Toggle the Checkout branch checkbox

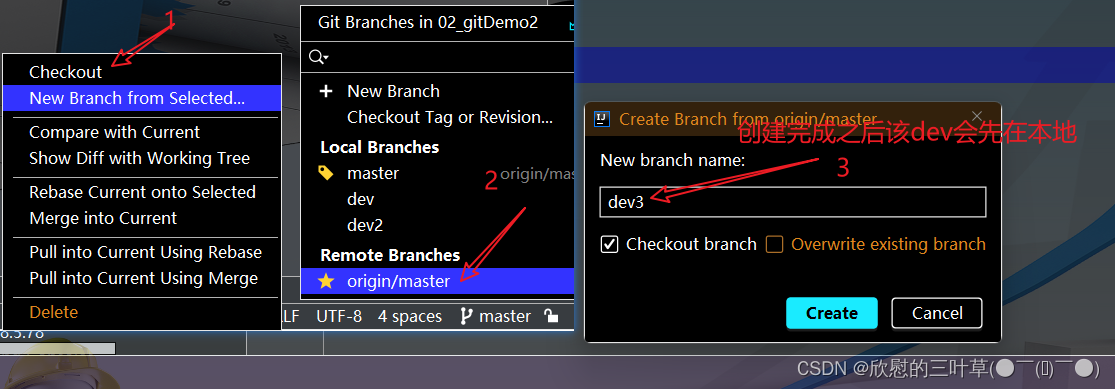pos(609,244)
